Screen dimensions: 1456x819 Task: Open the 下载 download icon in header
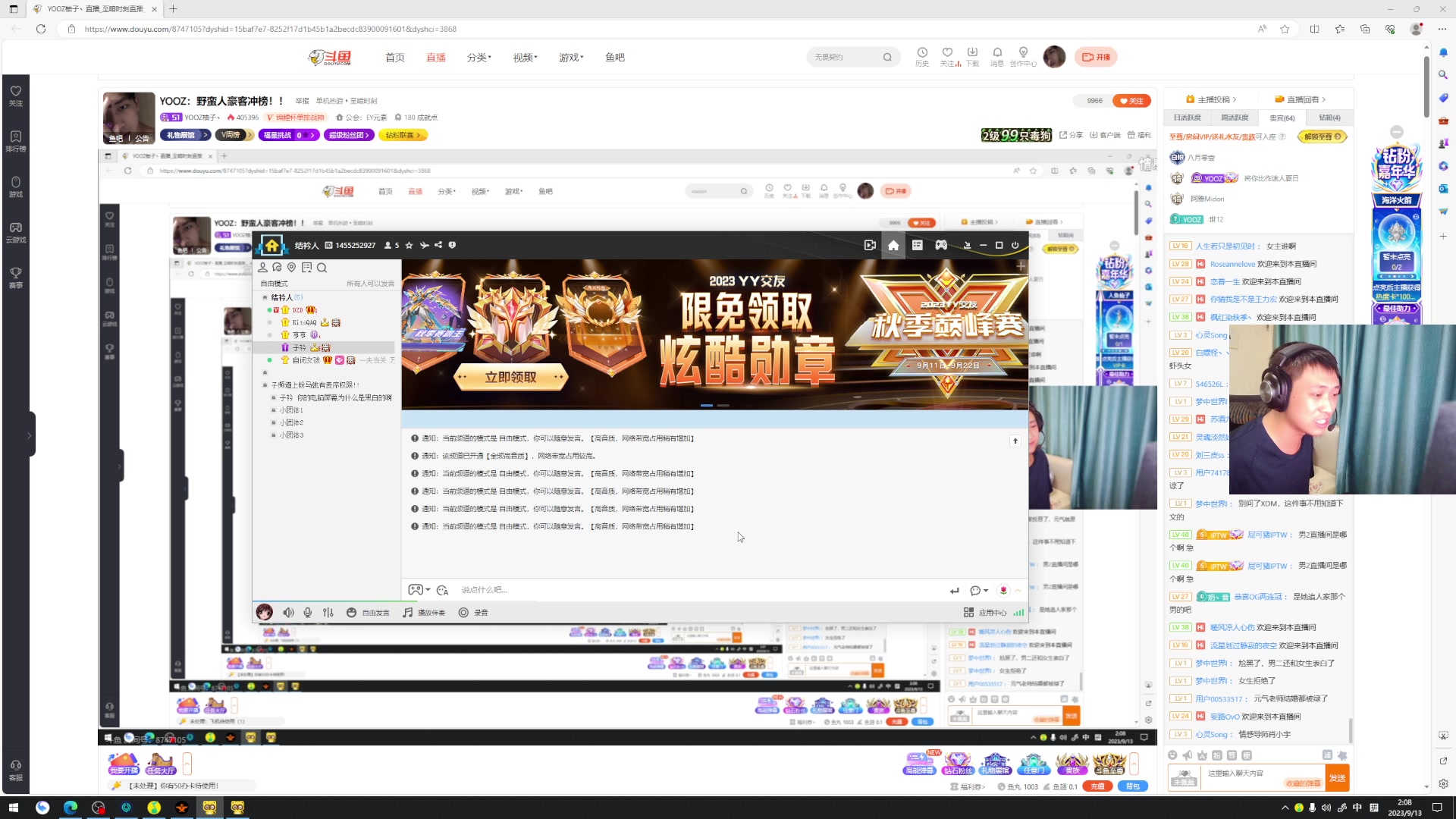tap(972, 57)
